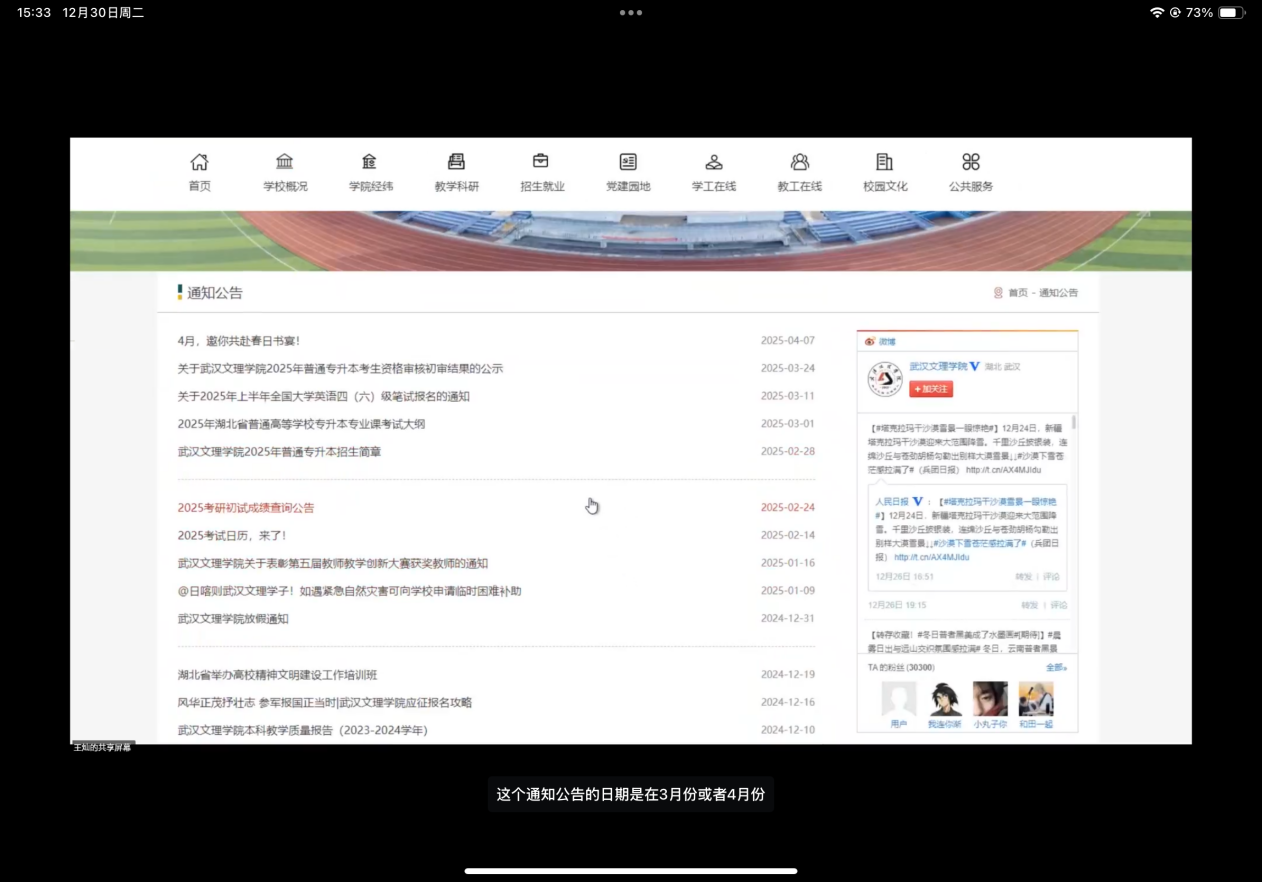
Task: Open the 党建园地 navigation icon
Action: pos(628,162)
